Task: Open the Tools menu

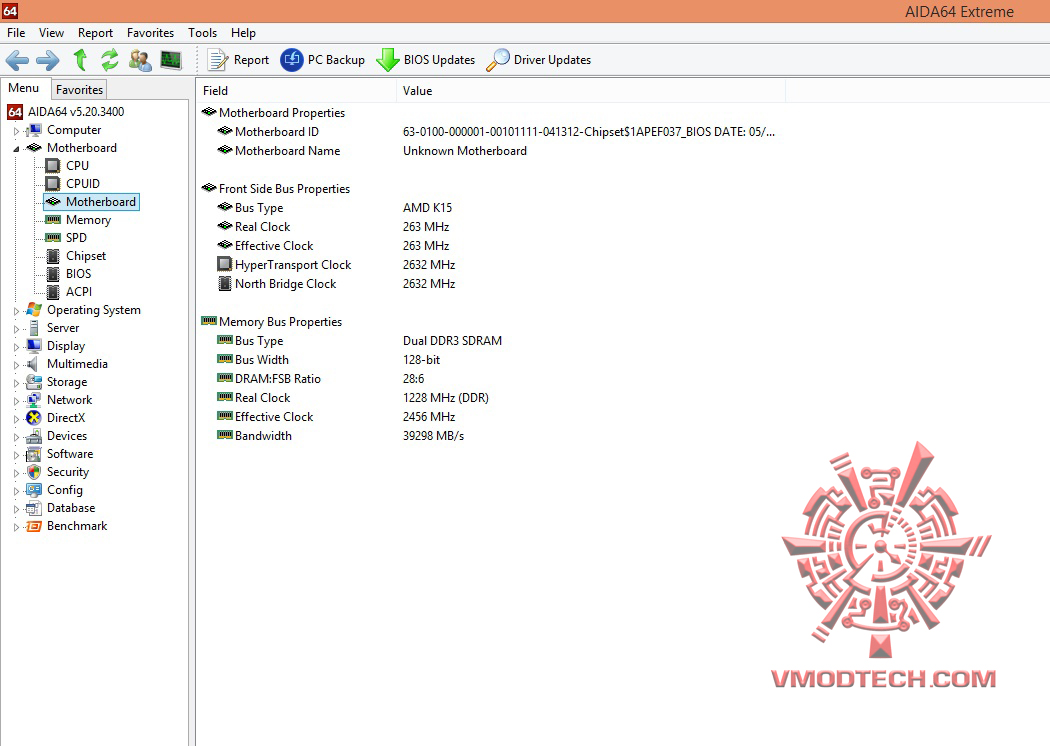Action: 202,33
